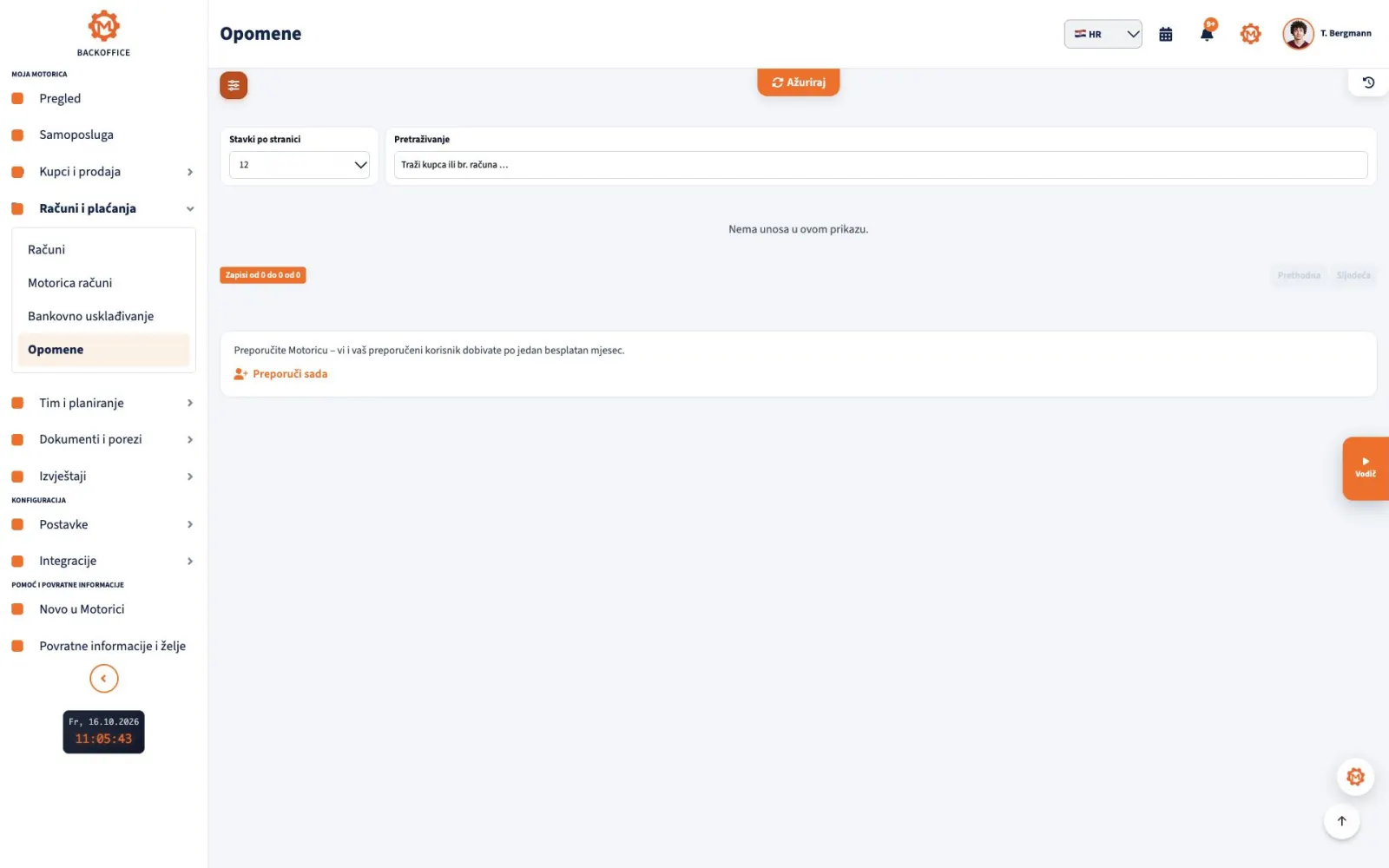Select Opomene submenu item
This screenshot has width=1389, height=868.
click(x=103, y=350)
